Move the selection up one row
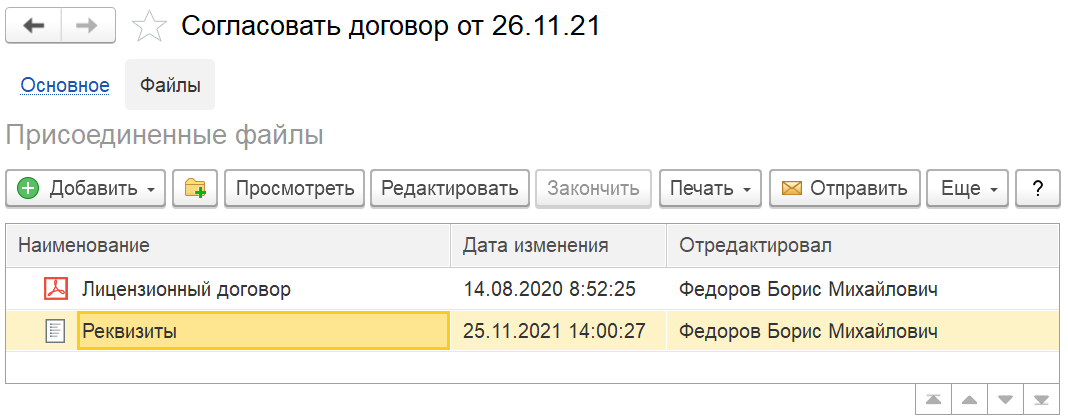 (x=969, y=400)
